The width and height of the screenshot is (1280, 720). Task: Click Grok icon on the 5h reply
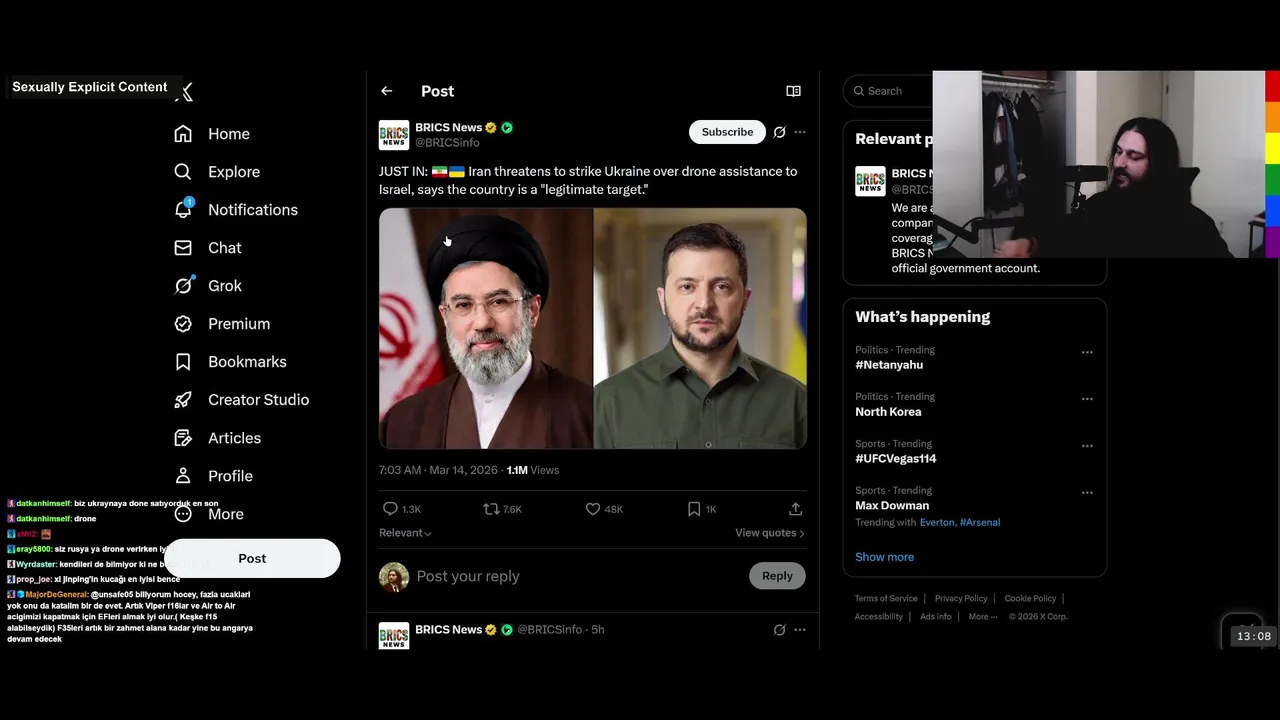tap(779, 630)
